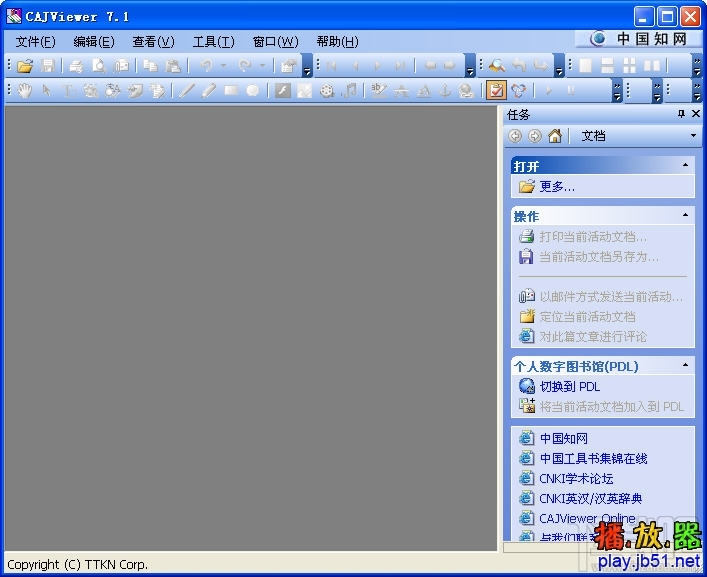Collapse the 操作 section
Screen dimensions: 707x577
click(x=685, y=215)
